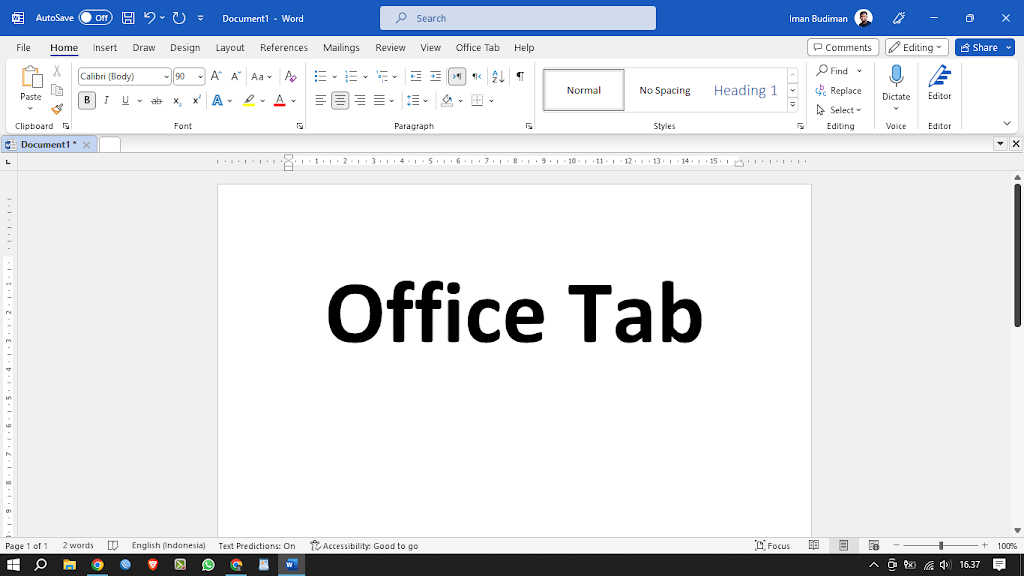Screen dimensions: 1024x576
Task: Open the Calibri (Body) font name dropdown
Action: 167,77
